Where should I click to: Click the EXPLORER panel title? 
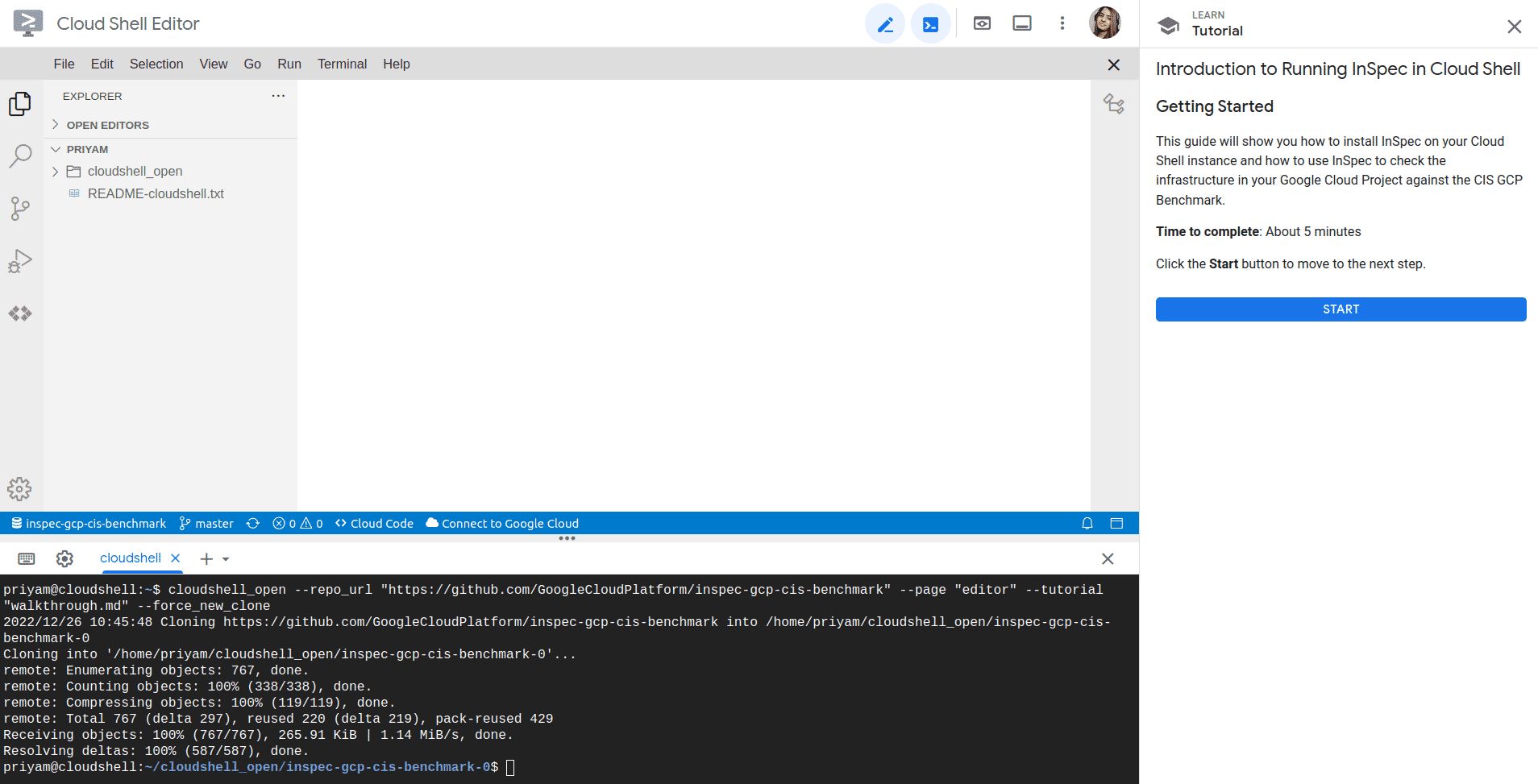pos(93,96)
